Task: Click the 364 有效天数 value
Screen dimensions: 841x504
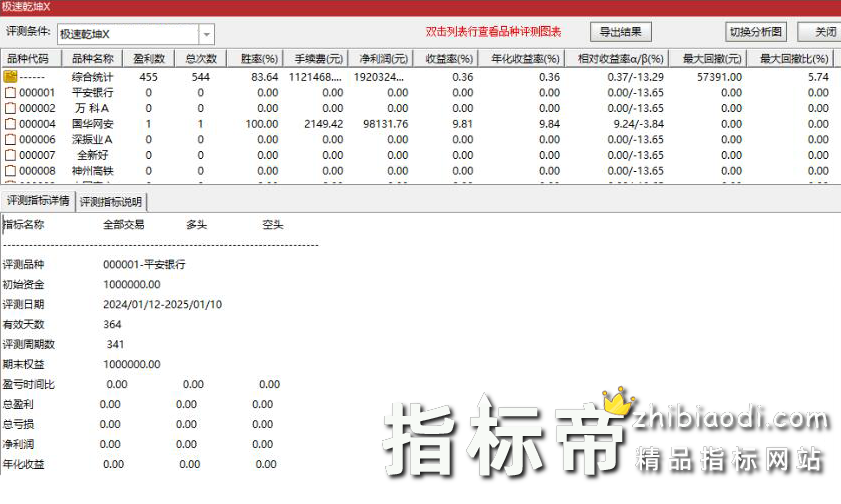Action: (112, 324)
